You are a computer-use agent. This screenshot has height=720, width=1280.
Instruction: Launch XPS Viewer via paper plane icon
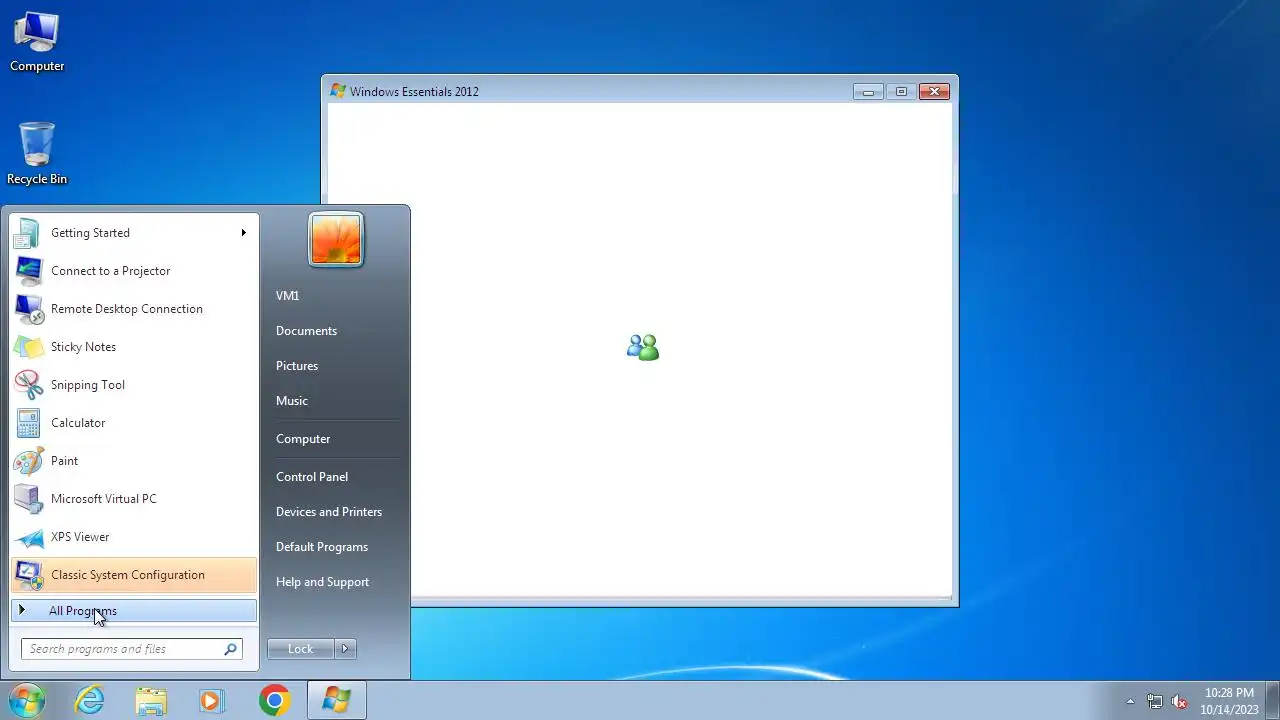pos(28,537)
